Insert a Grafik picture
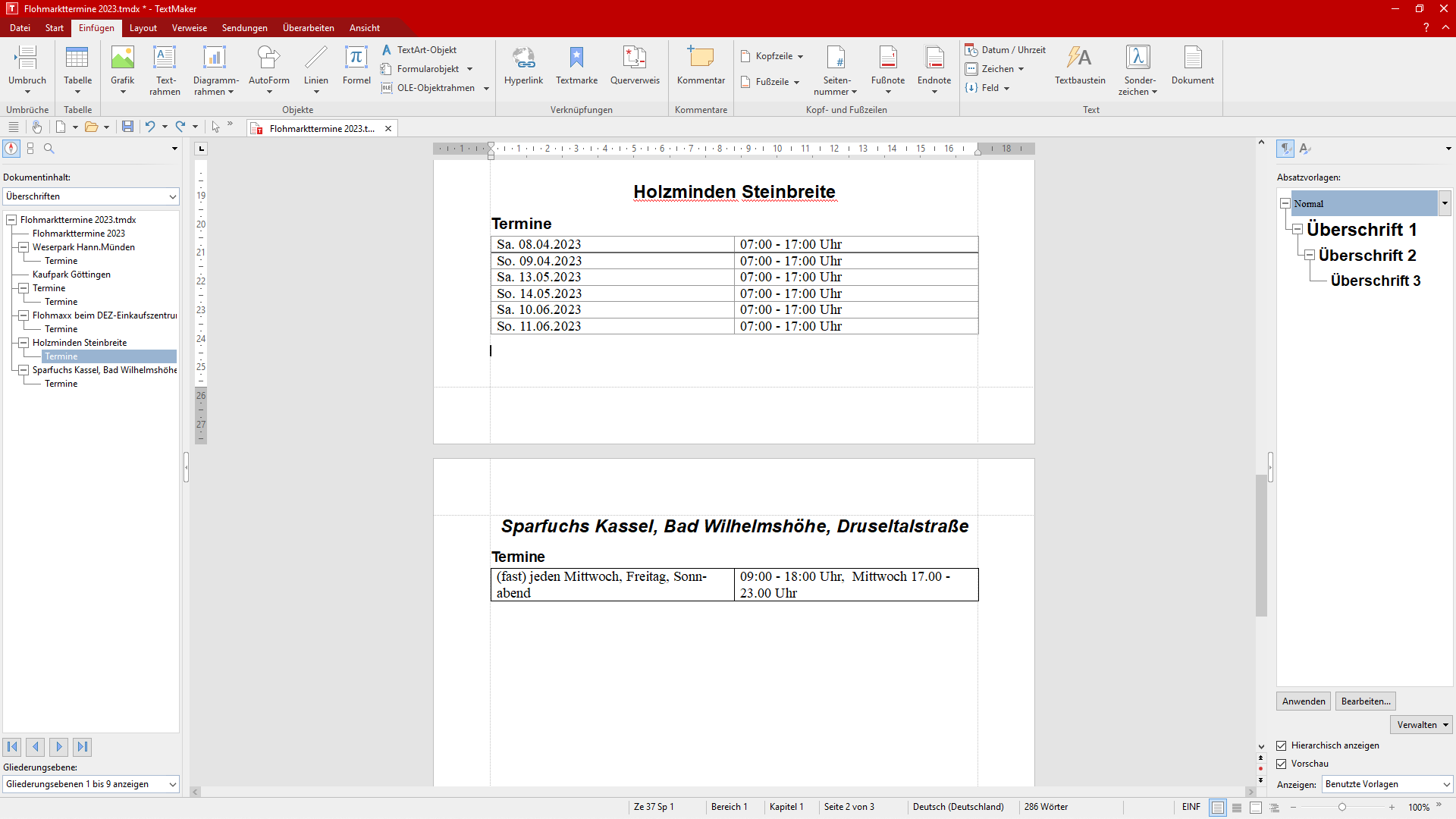The height and width of the screenshot is (819, 1456). (x=122, y=69)
